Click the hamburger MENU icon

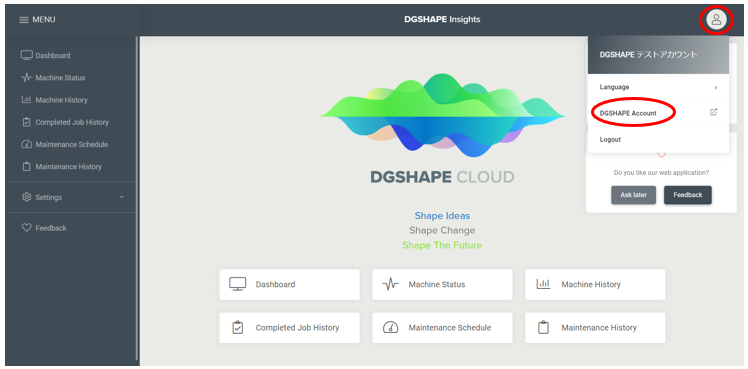[23, 20]
